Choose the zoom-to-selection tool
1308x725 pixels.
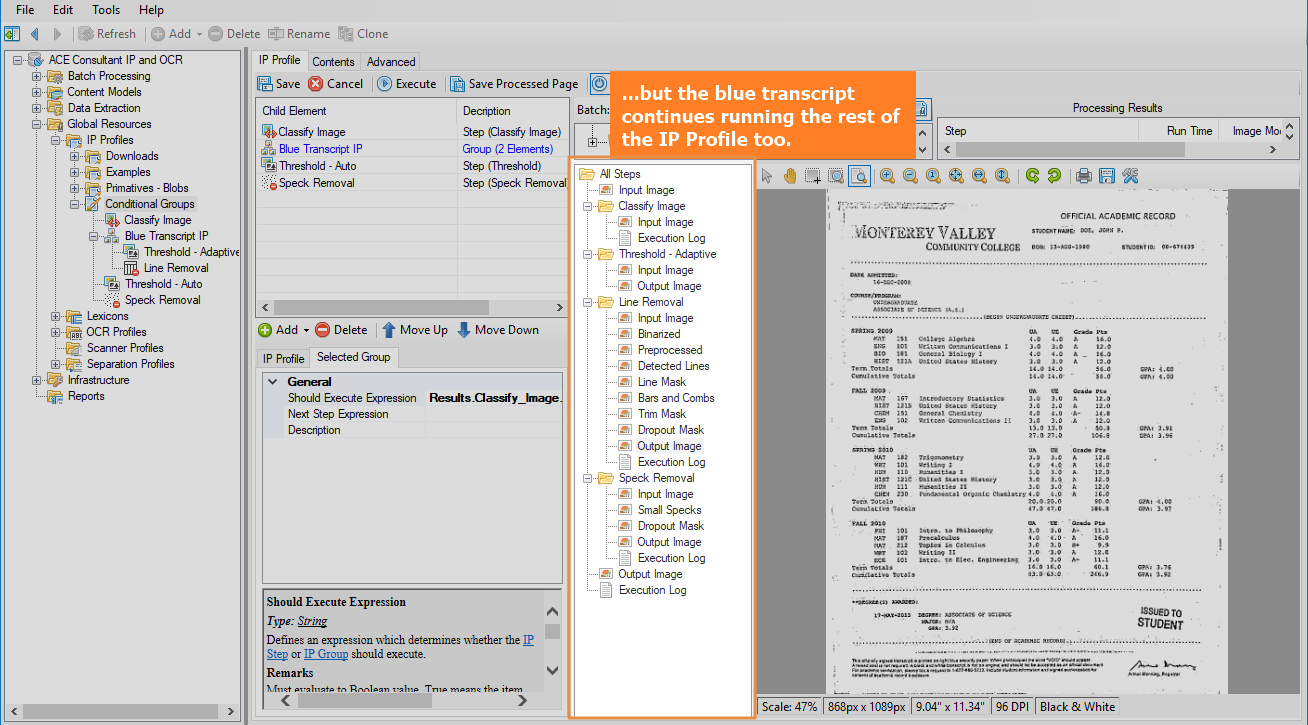click(x=836, y=176)
